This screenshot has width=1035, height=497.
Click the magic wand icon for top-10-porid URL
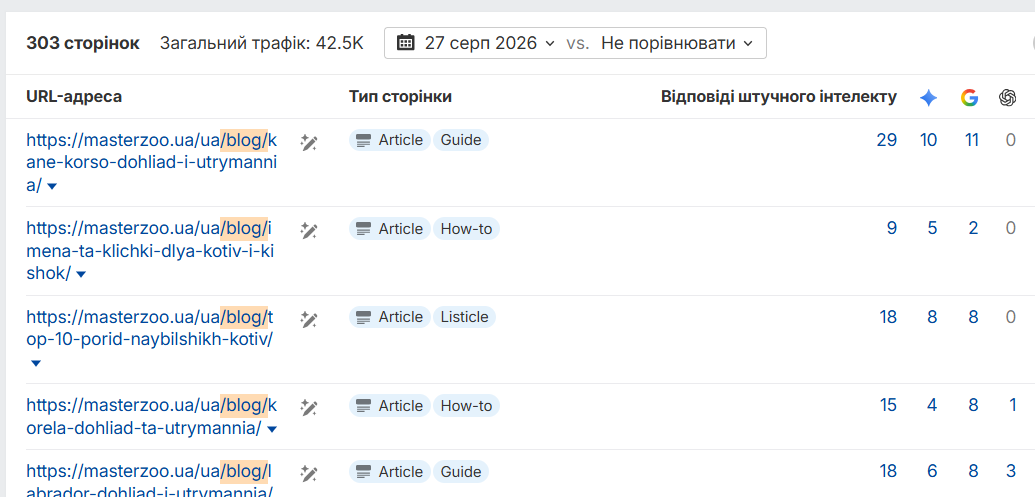309,319
